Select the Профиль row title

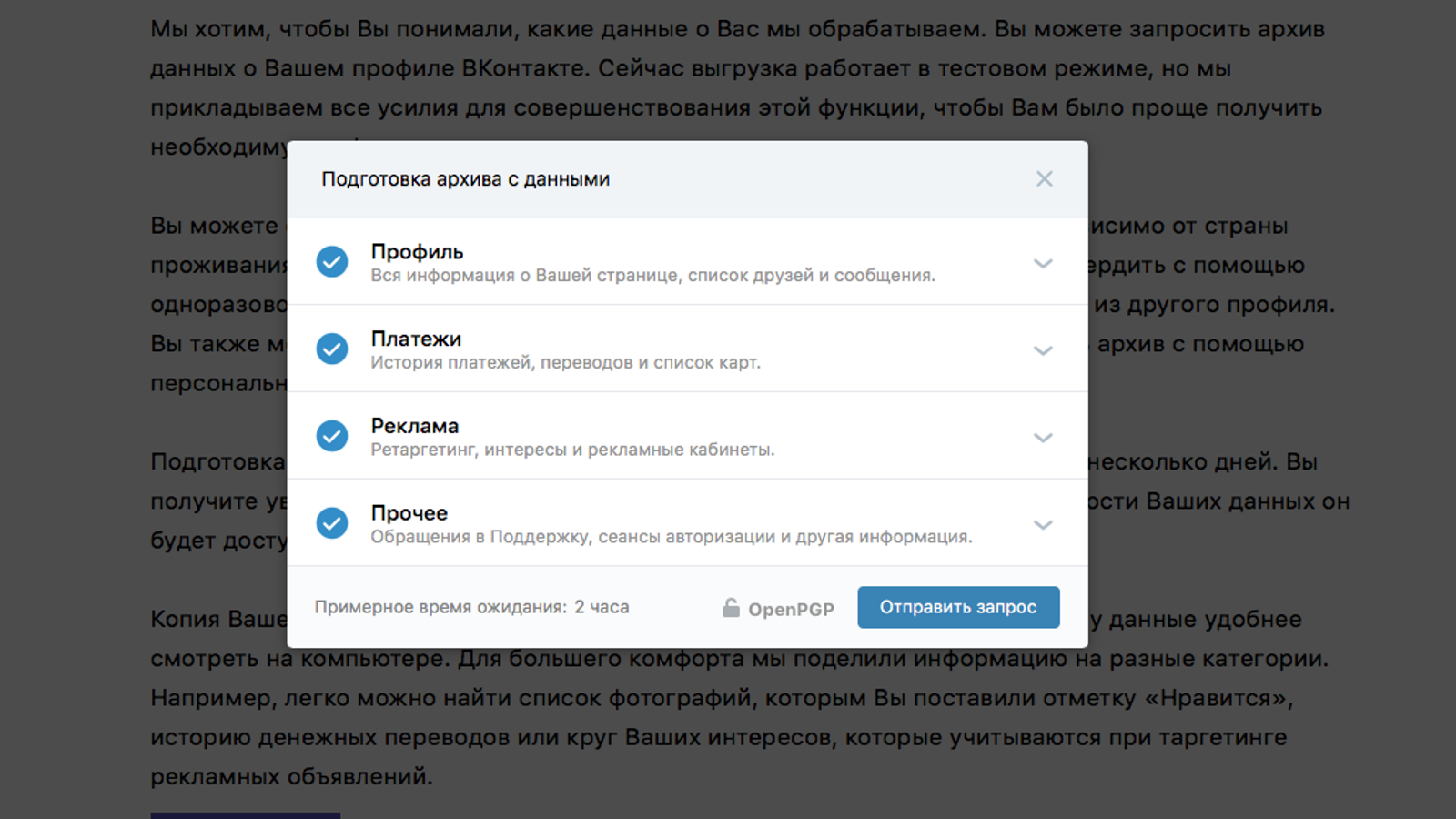pyautogui.click(x=417, y=252)
